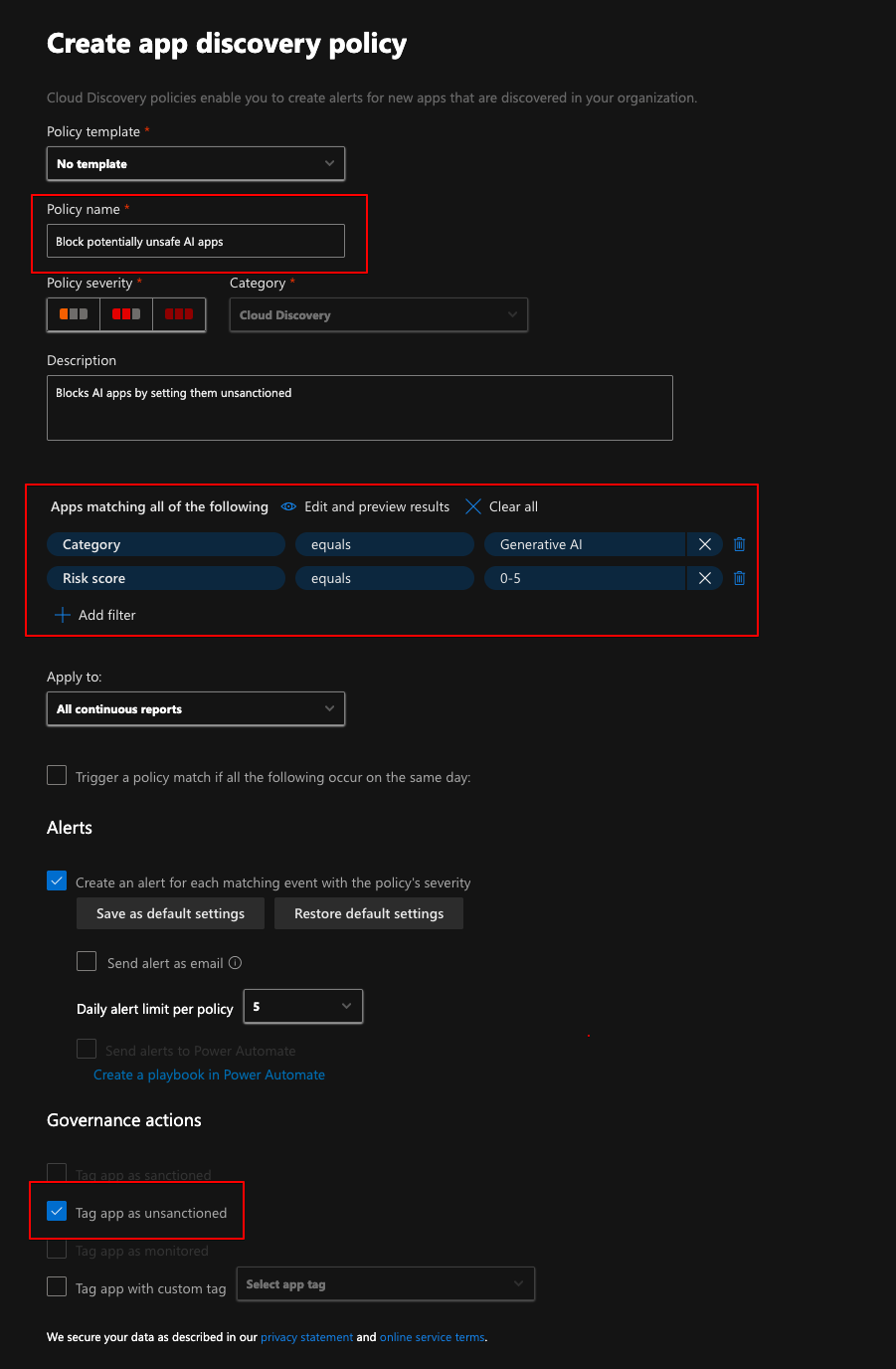Remove the Generative AI value with X

click(704, 544)
